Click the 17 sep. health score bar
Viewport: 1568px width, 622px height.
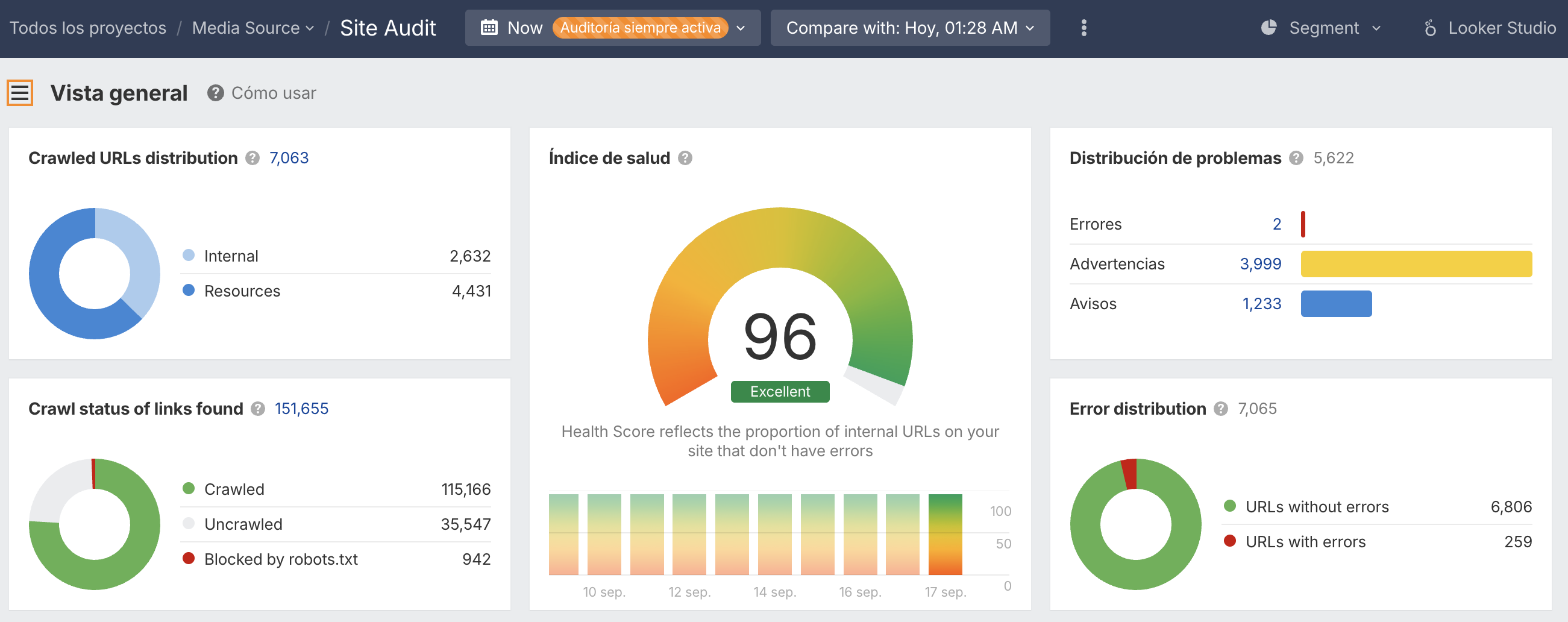pos(945,535)
